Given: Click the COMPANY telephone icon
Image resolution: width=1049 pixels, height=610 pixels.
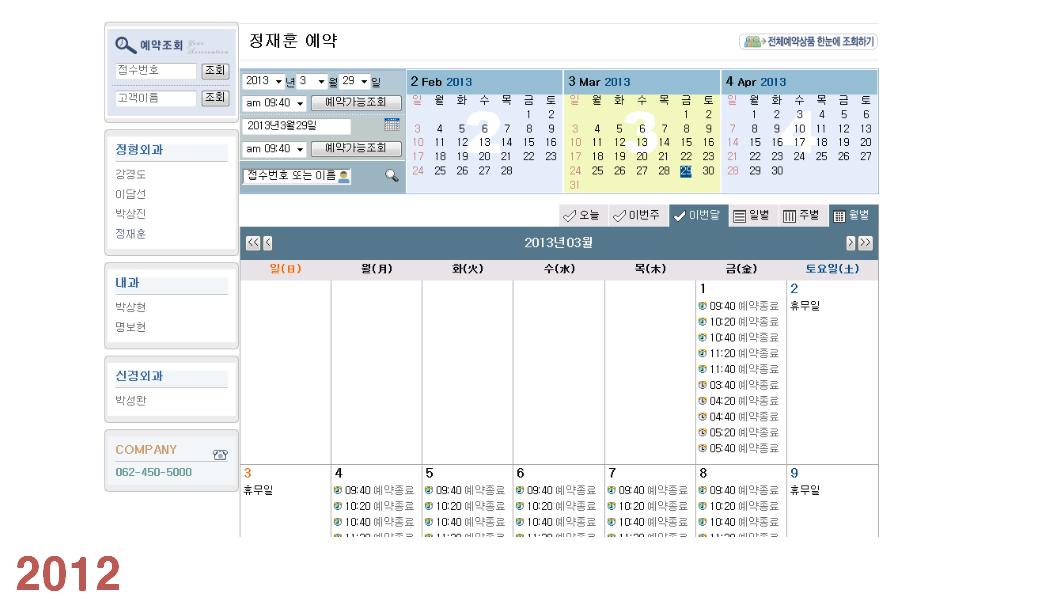Looking at the screenshot, I should (220, 454).
